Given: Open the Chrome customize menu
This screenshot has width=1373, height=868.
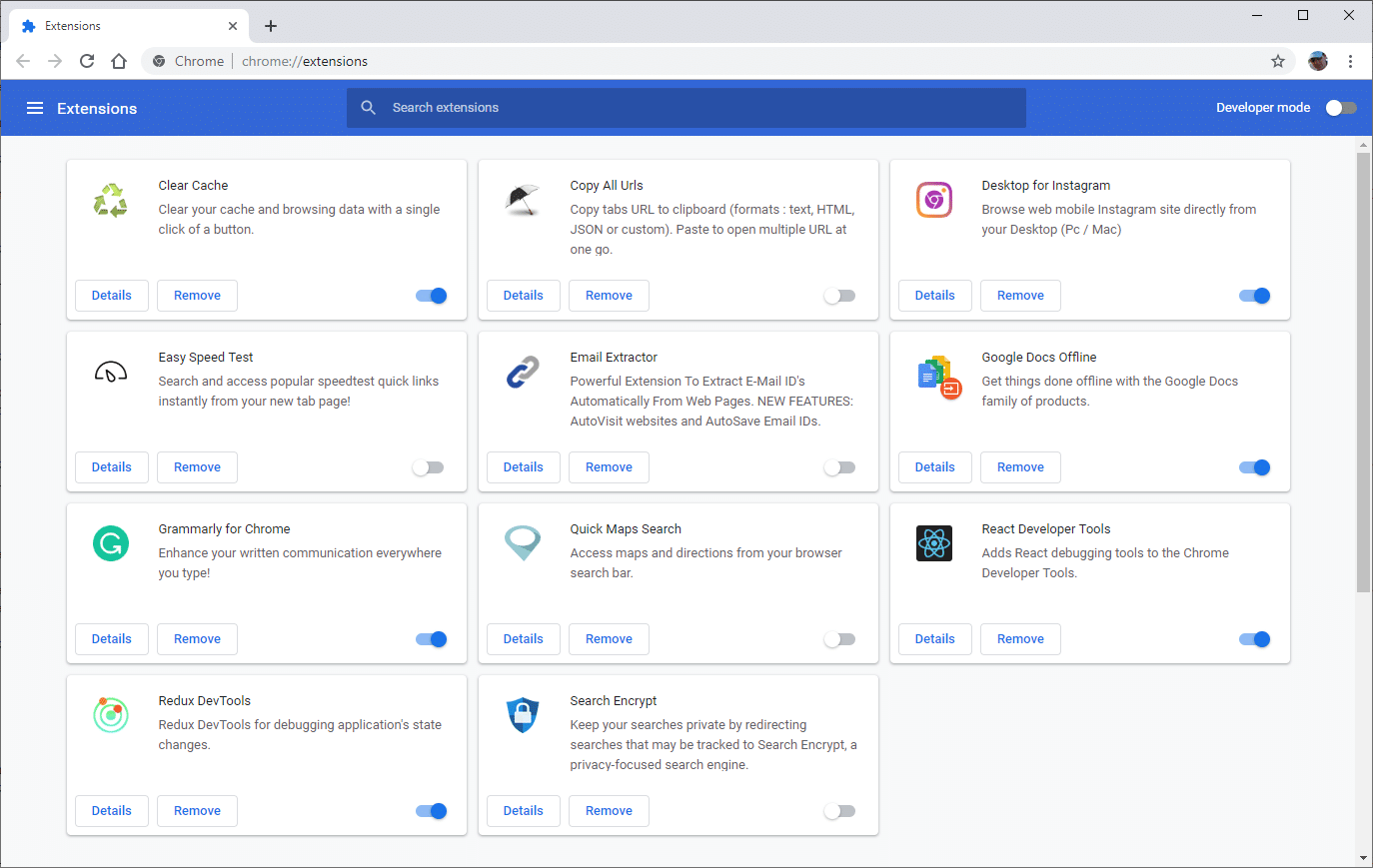Looking at the screenshot, I should point(1351,61).
